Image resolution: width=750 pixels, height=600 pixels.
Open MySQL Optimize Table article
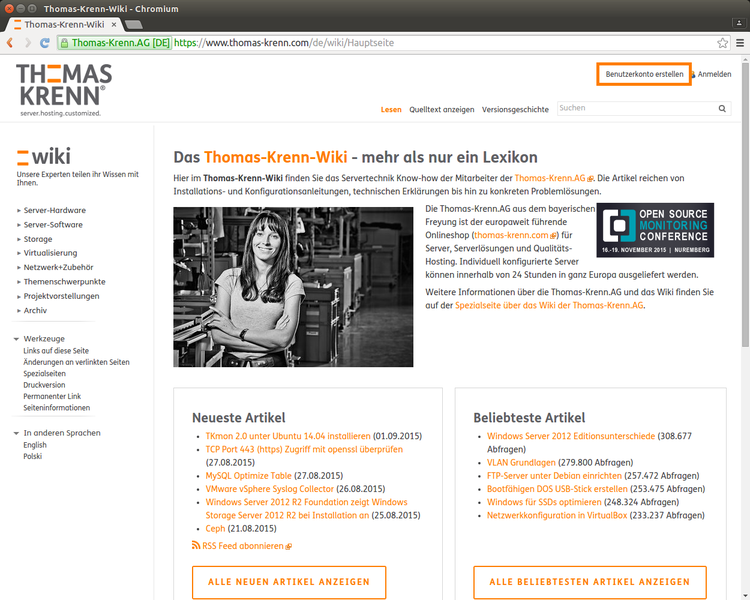[x=248, y=476]
